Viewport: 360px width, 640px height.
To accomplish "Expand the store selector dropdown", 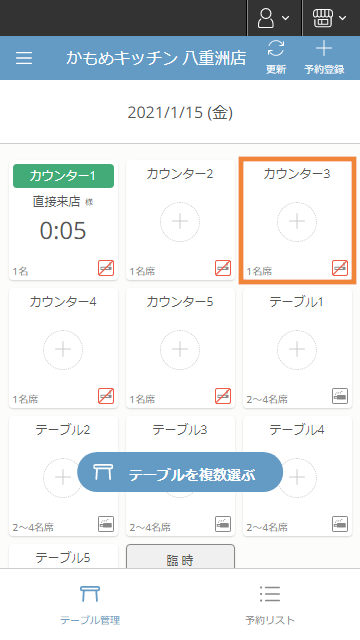I will (330, 18).
